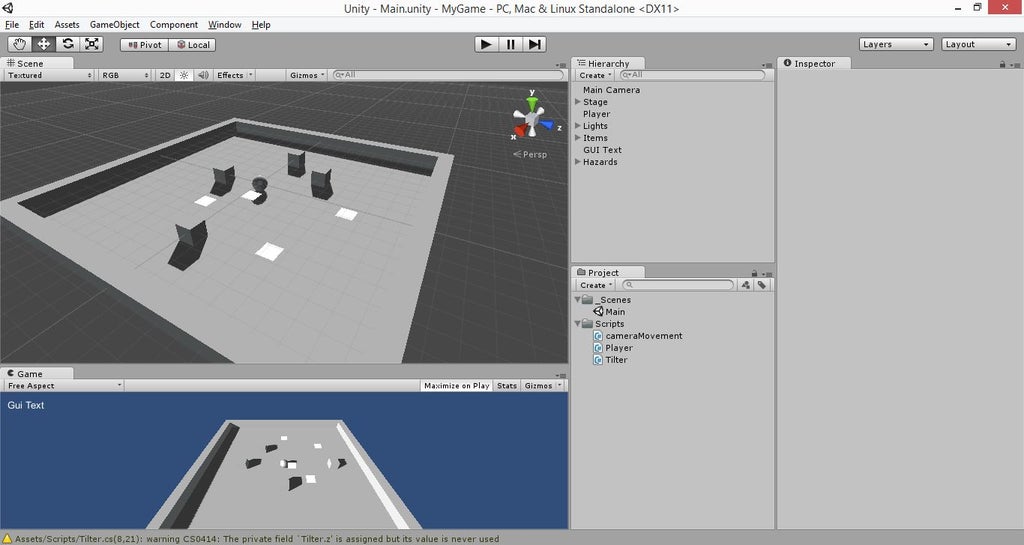Click the CS0414 warning in status bar
This screenshot has width=1024, height=545.
(x=257, y=539)
